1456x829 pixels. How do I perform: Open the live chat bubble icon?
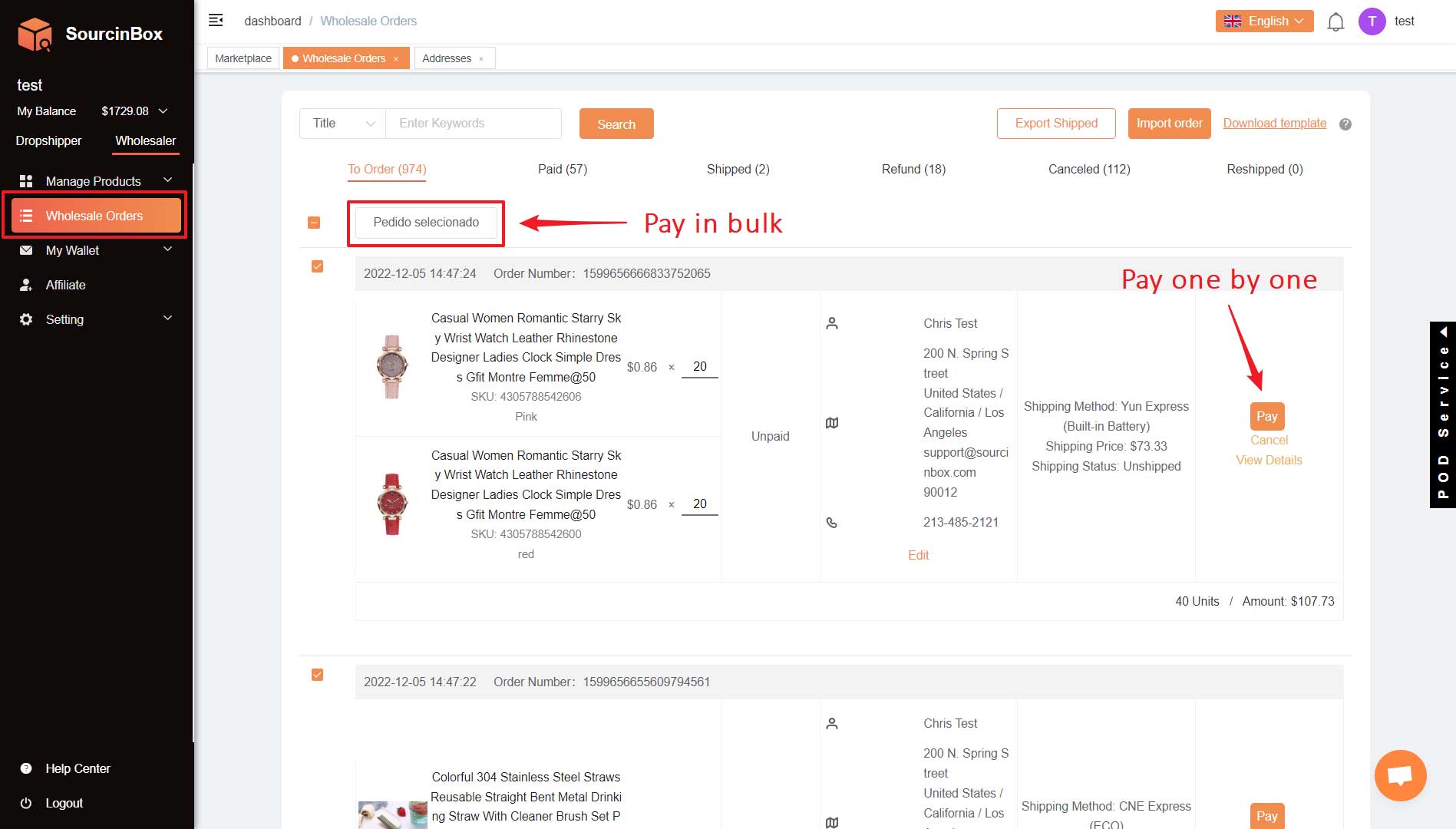tap(1400, 775)
